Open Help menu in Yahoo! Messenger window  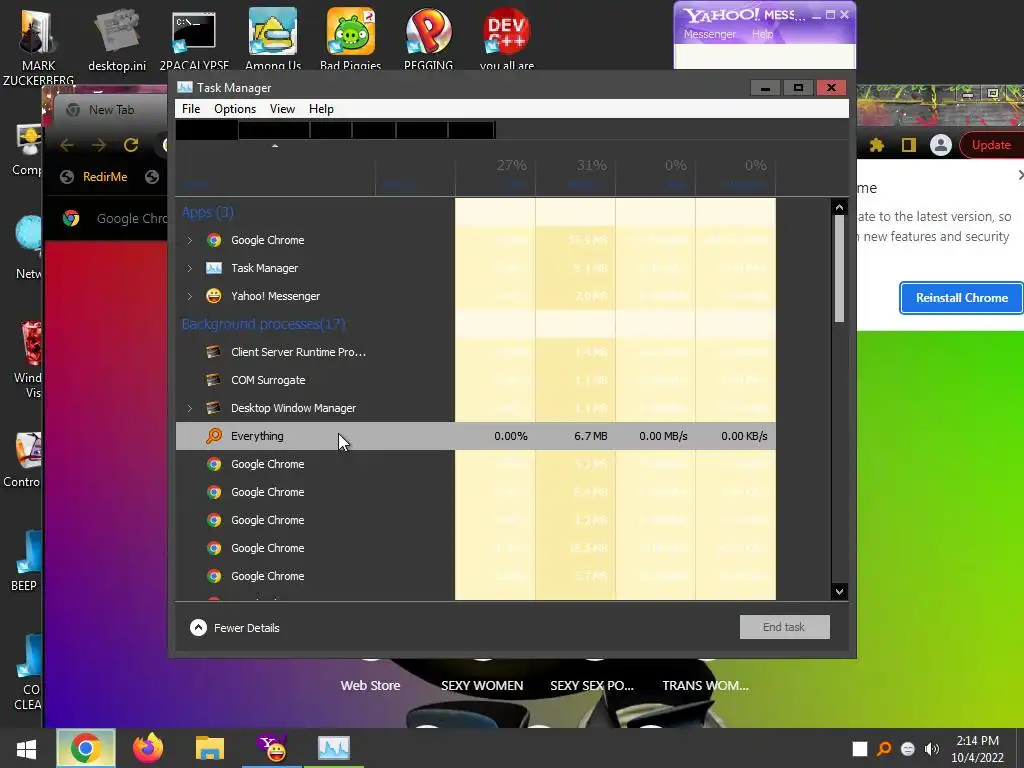(x=762, y=34)
